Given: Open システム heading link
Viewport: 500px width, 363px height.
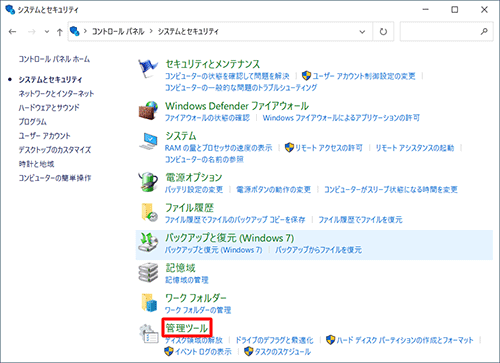Looking at the screenshot, I should coord(181,136).
